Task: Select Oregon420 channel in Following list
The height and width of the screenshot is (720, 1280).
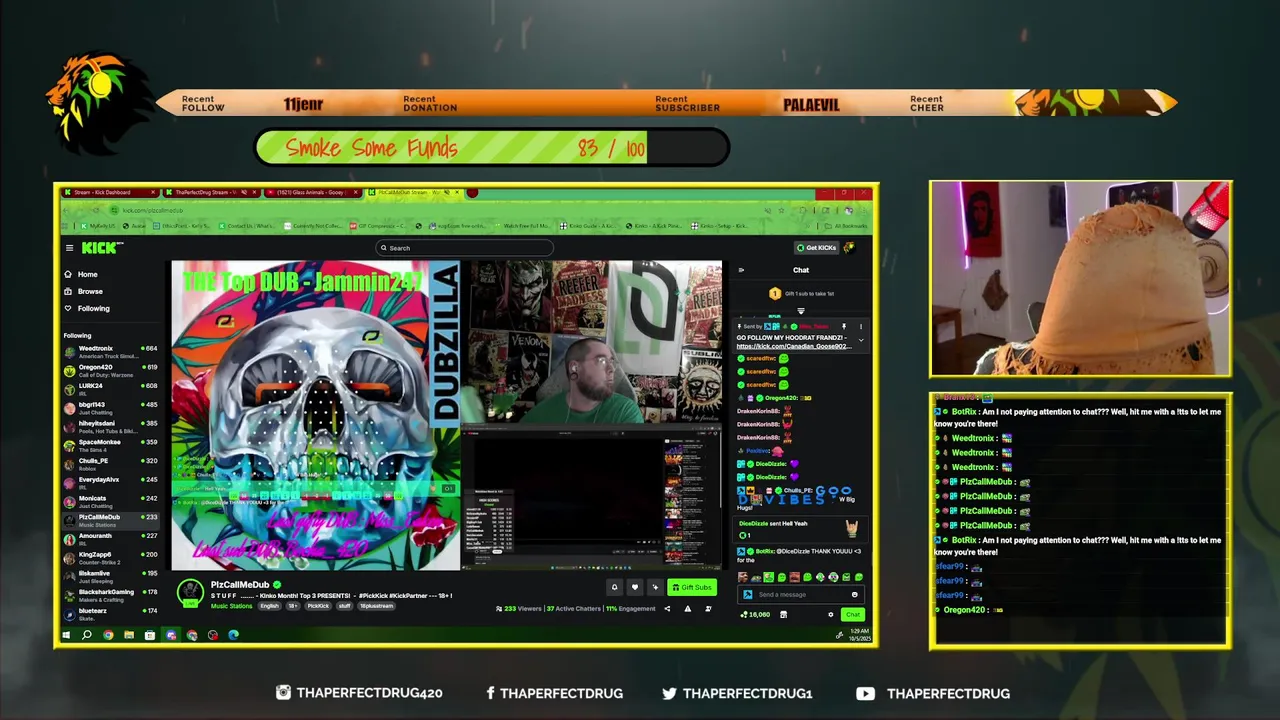Action: (111, 370)
